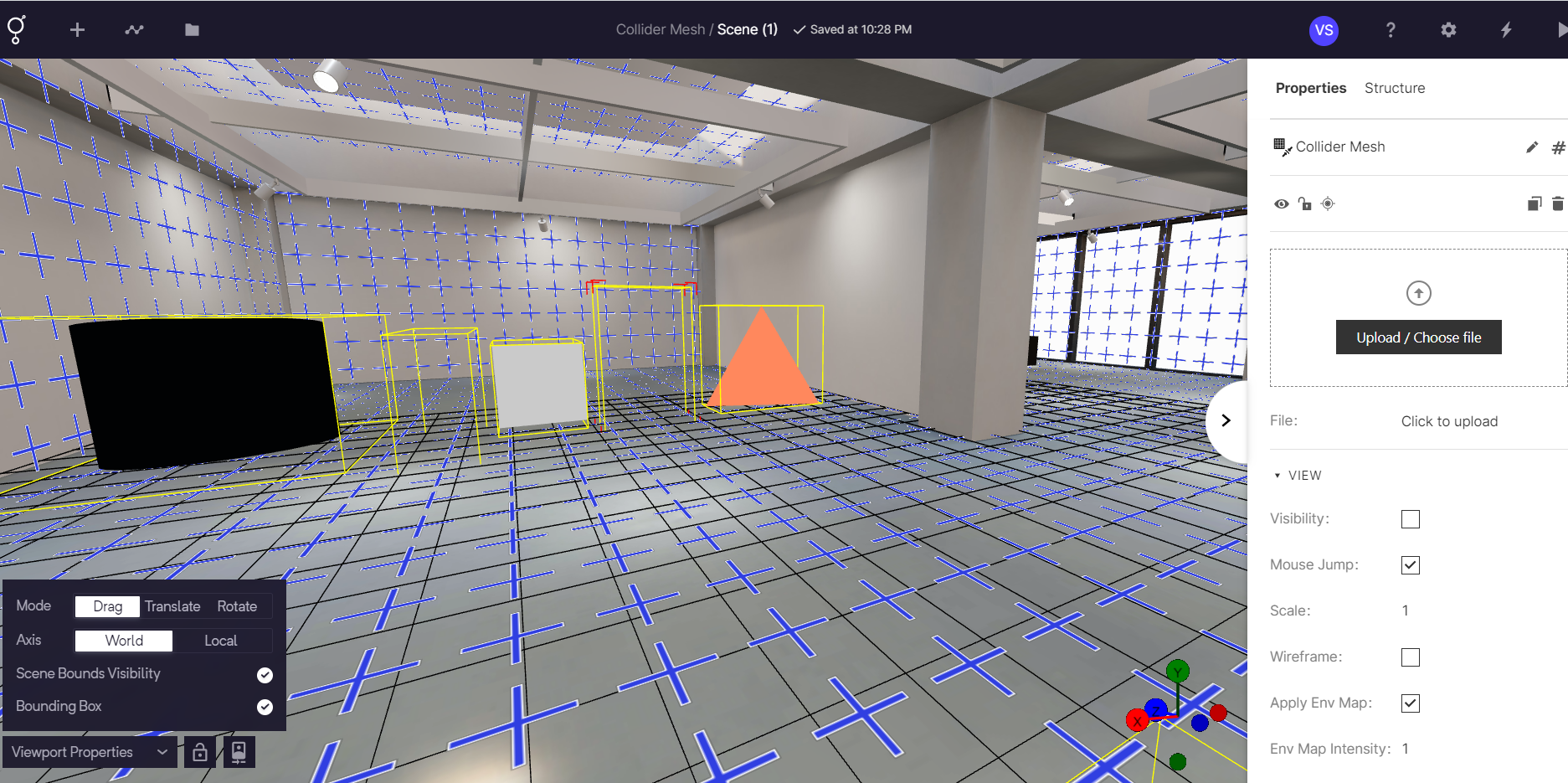Click the play preview icon
This screenshot has width=1568, height=783.
click(x=1561, y=30)
